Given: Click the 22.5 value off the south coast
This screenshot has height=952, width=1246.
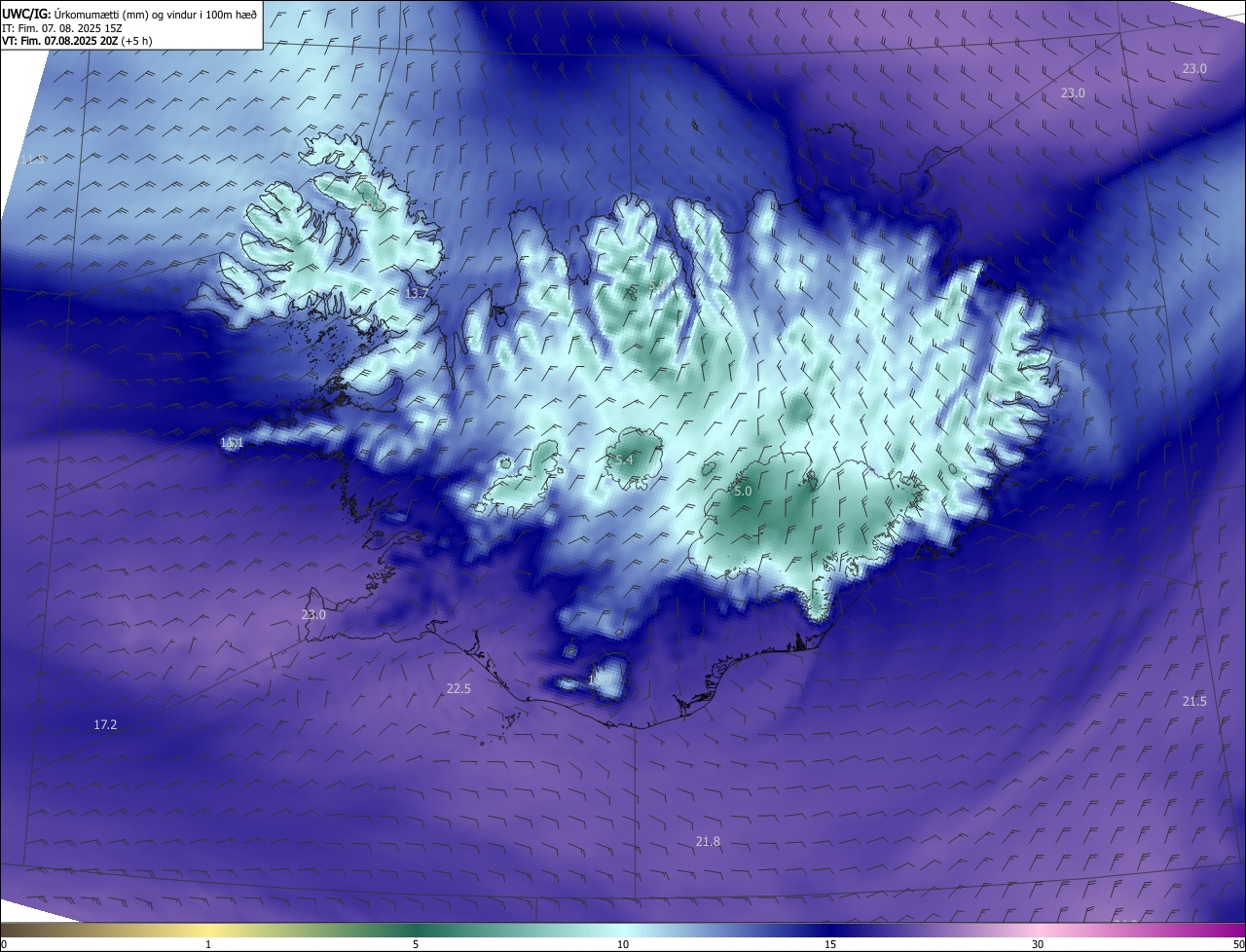Looking at the screenshot, I should click(458, 688).
